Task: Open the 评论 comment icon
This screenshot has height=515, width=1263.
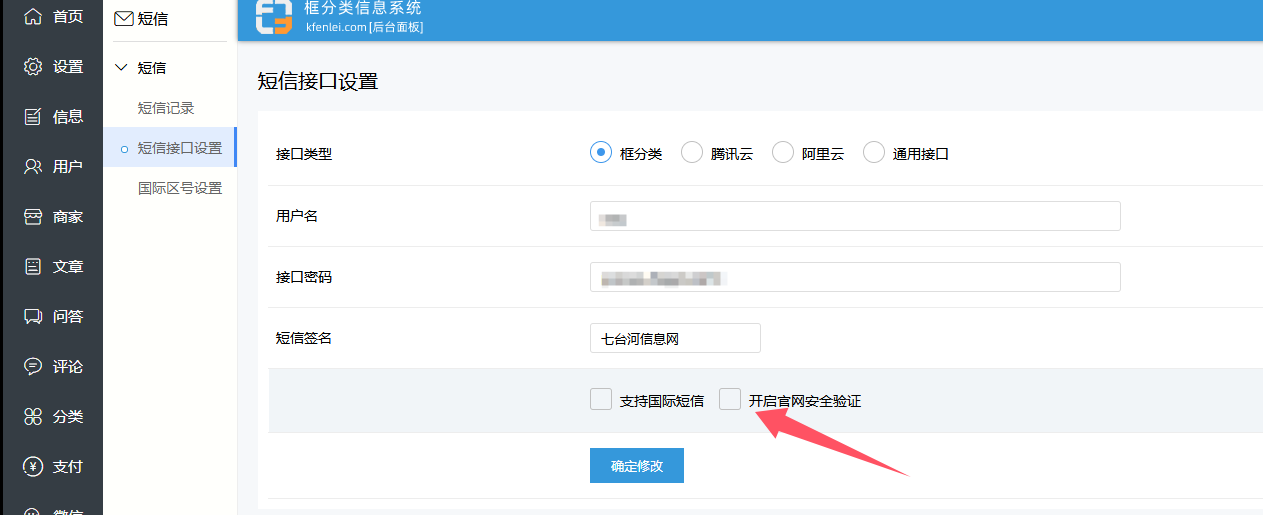Action: click(33, 367)
